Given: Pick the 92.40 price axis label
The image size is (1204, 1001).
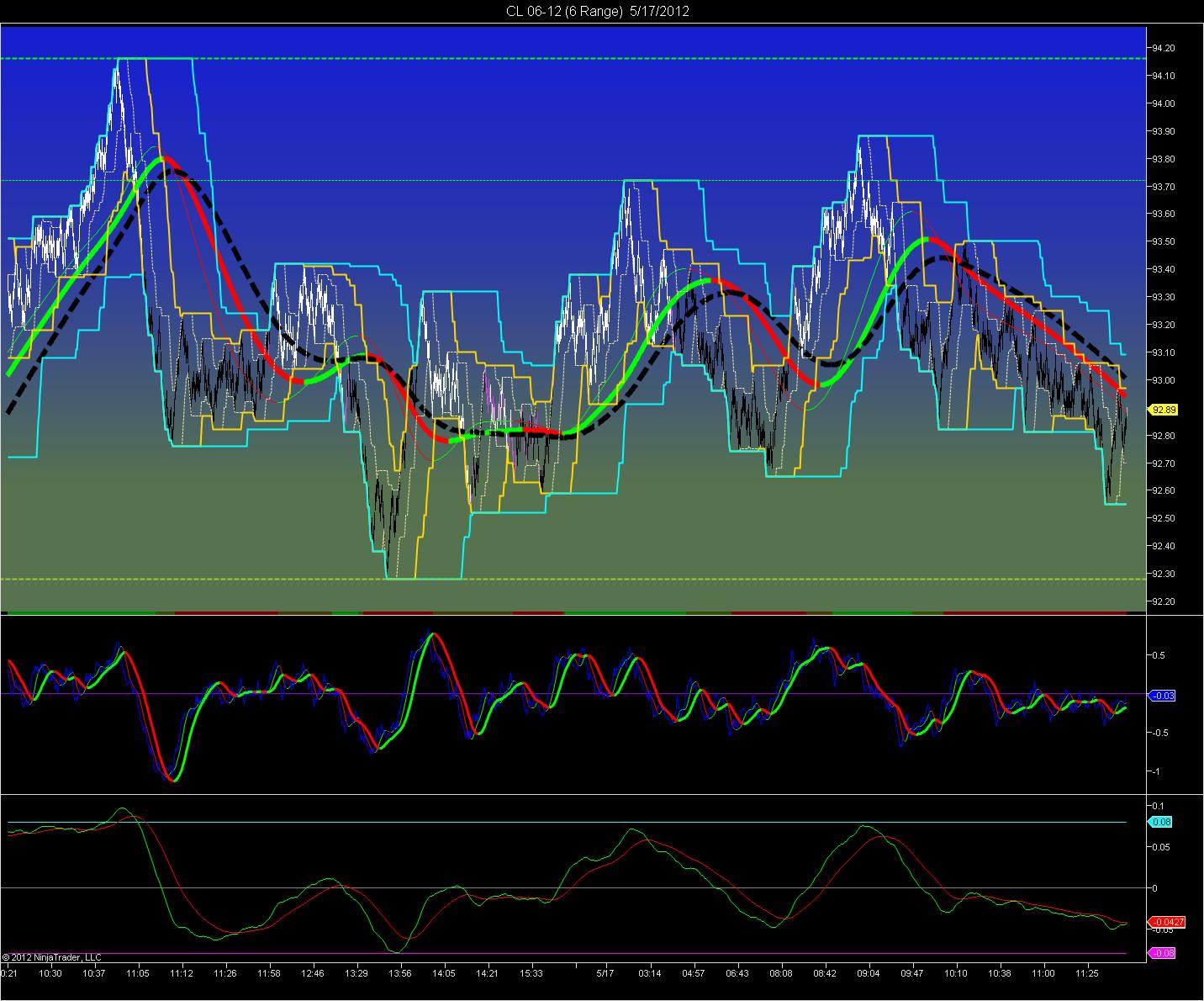Looking at the screenshot, I should (x=1164, y=547).
